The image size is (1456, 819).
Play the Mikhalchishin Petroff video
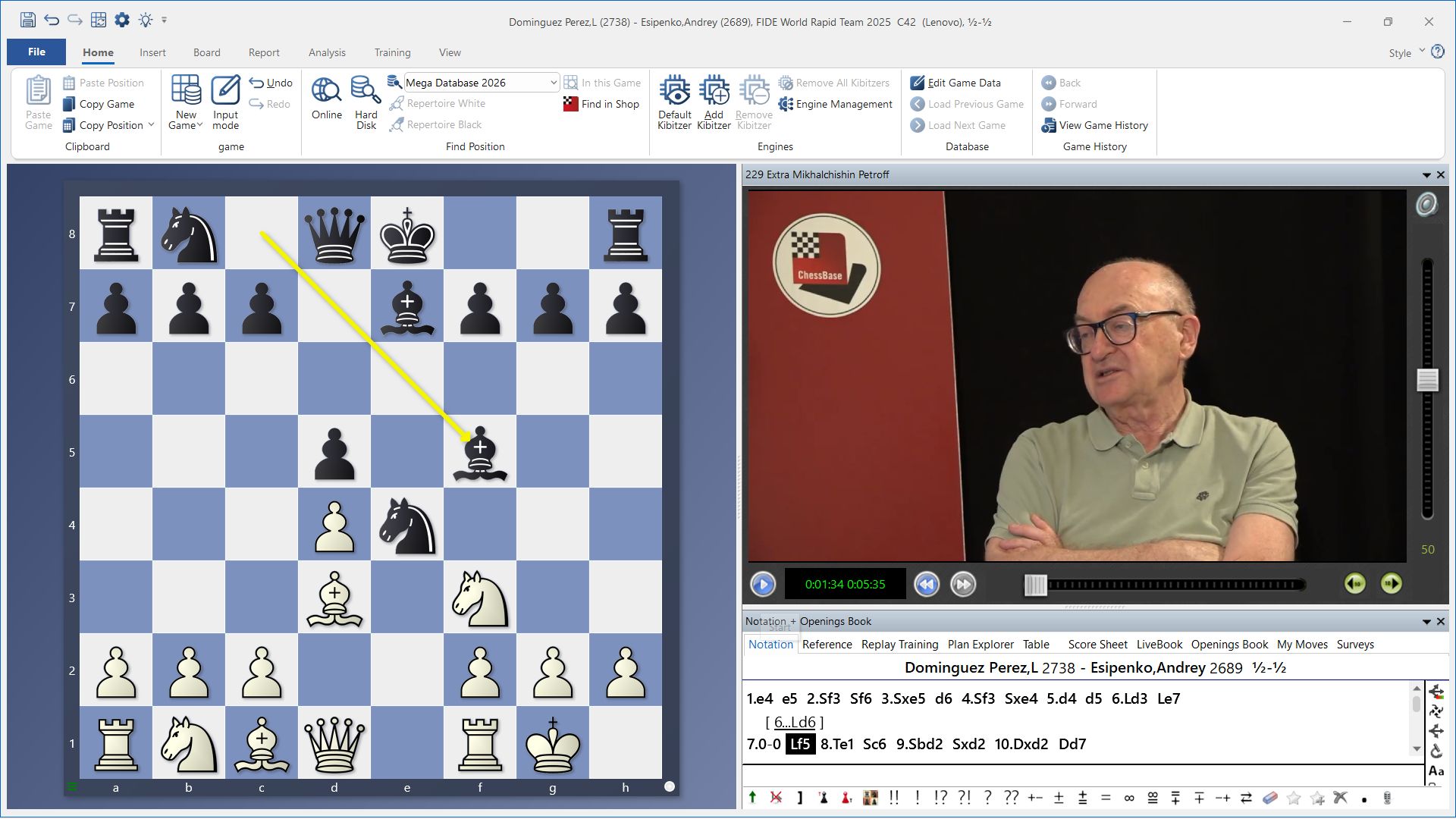click(x=763, y=584)
